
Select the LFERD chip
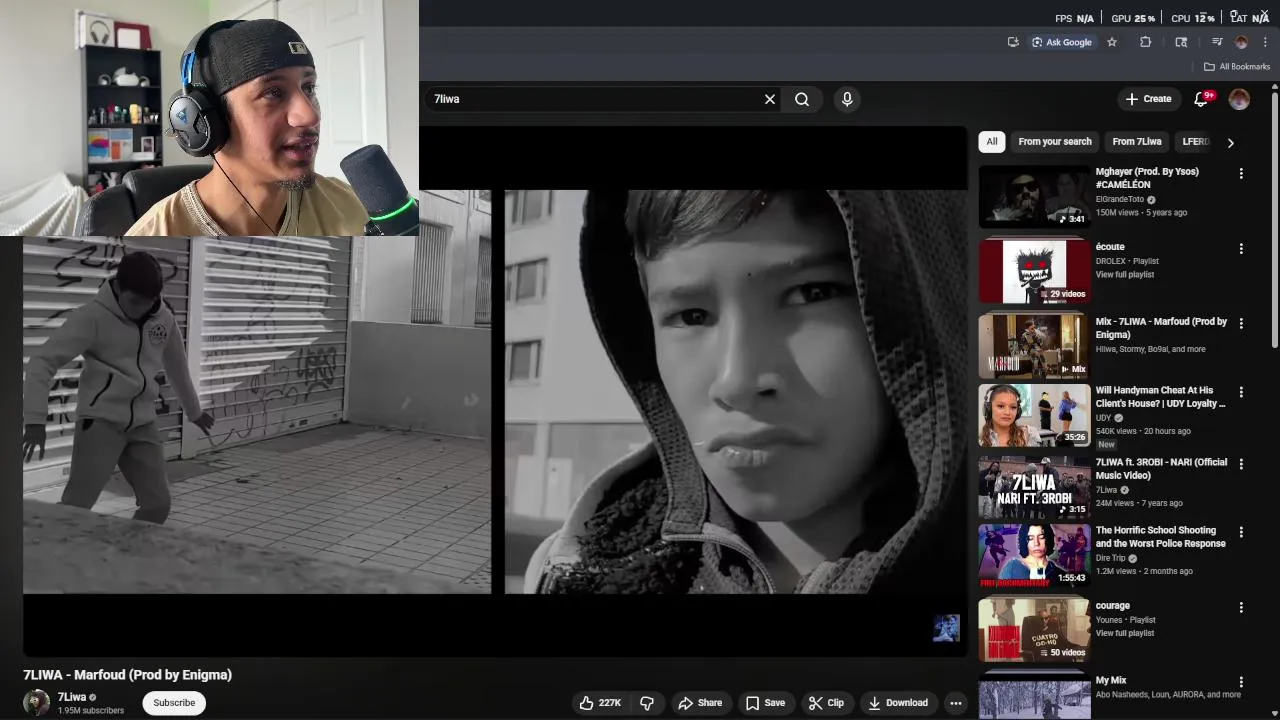1195,142
